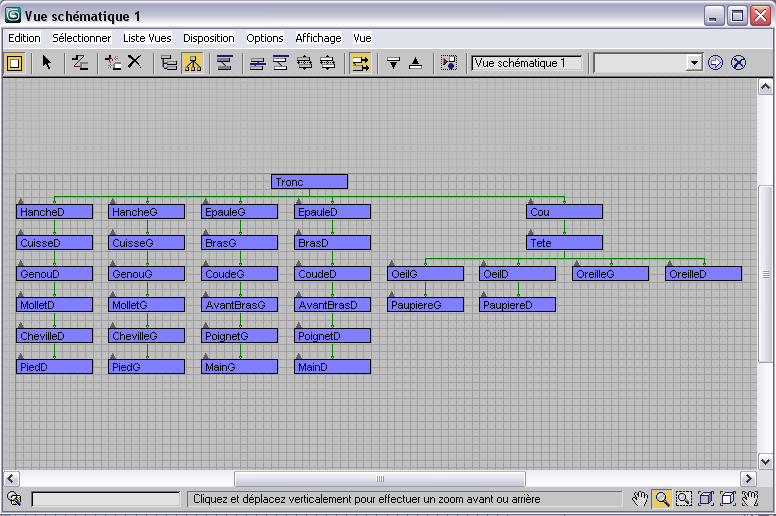This screenshot has height=516, width=776.
Task: Click the Collapse Selected up-arrow icon
Action: (x=416, y=63)
